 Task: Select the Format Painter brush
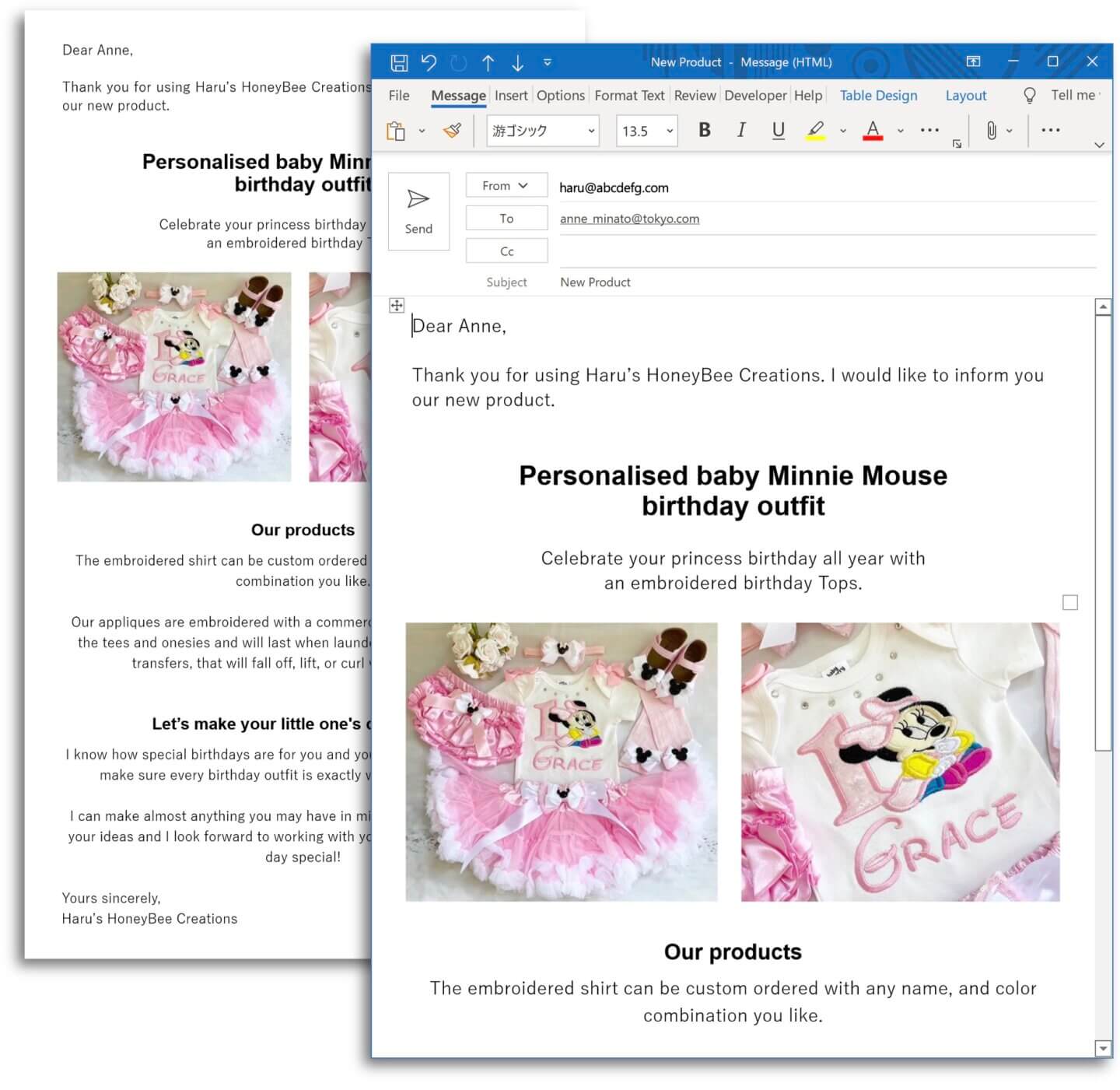tap(452, 131)
